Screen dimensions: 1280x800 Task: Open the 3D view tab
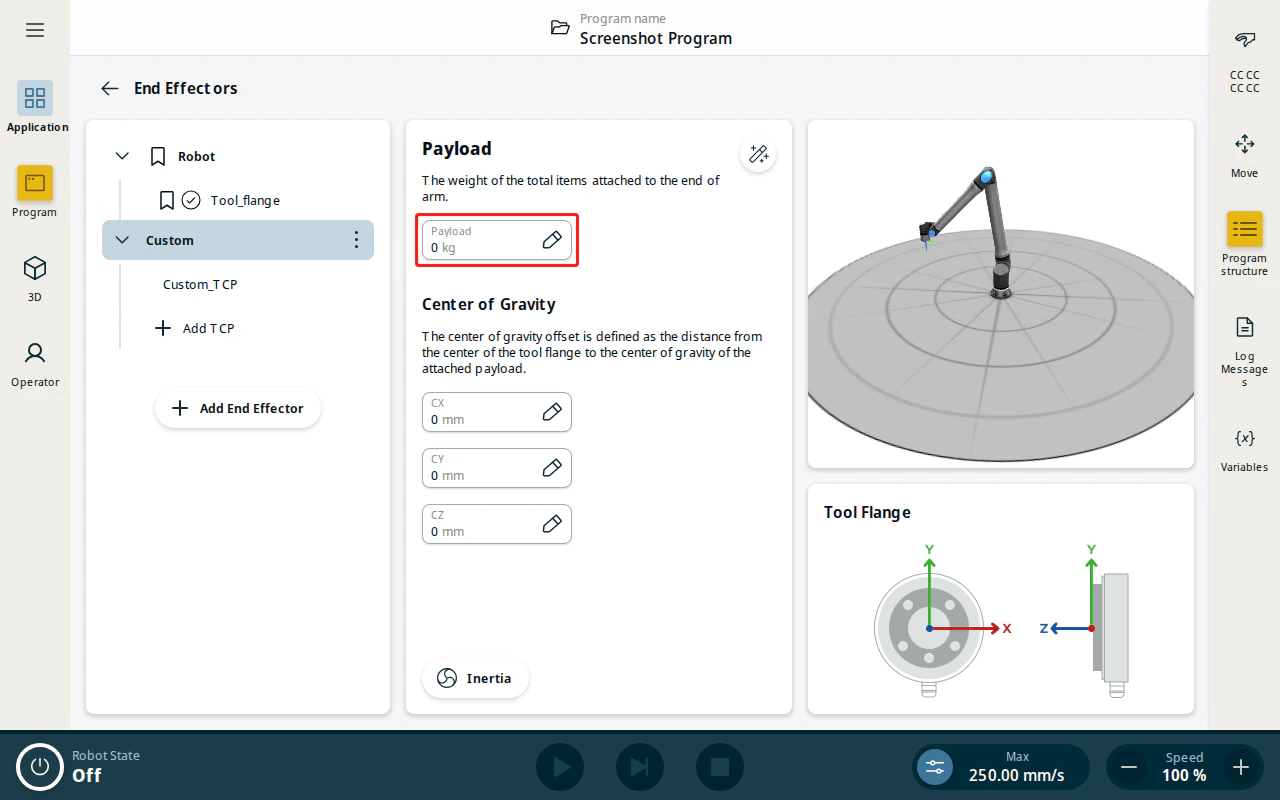click(x=35, y=277)
